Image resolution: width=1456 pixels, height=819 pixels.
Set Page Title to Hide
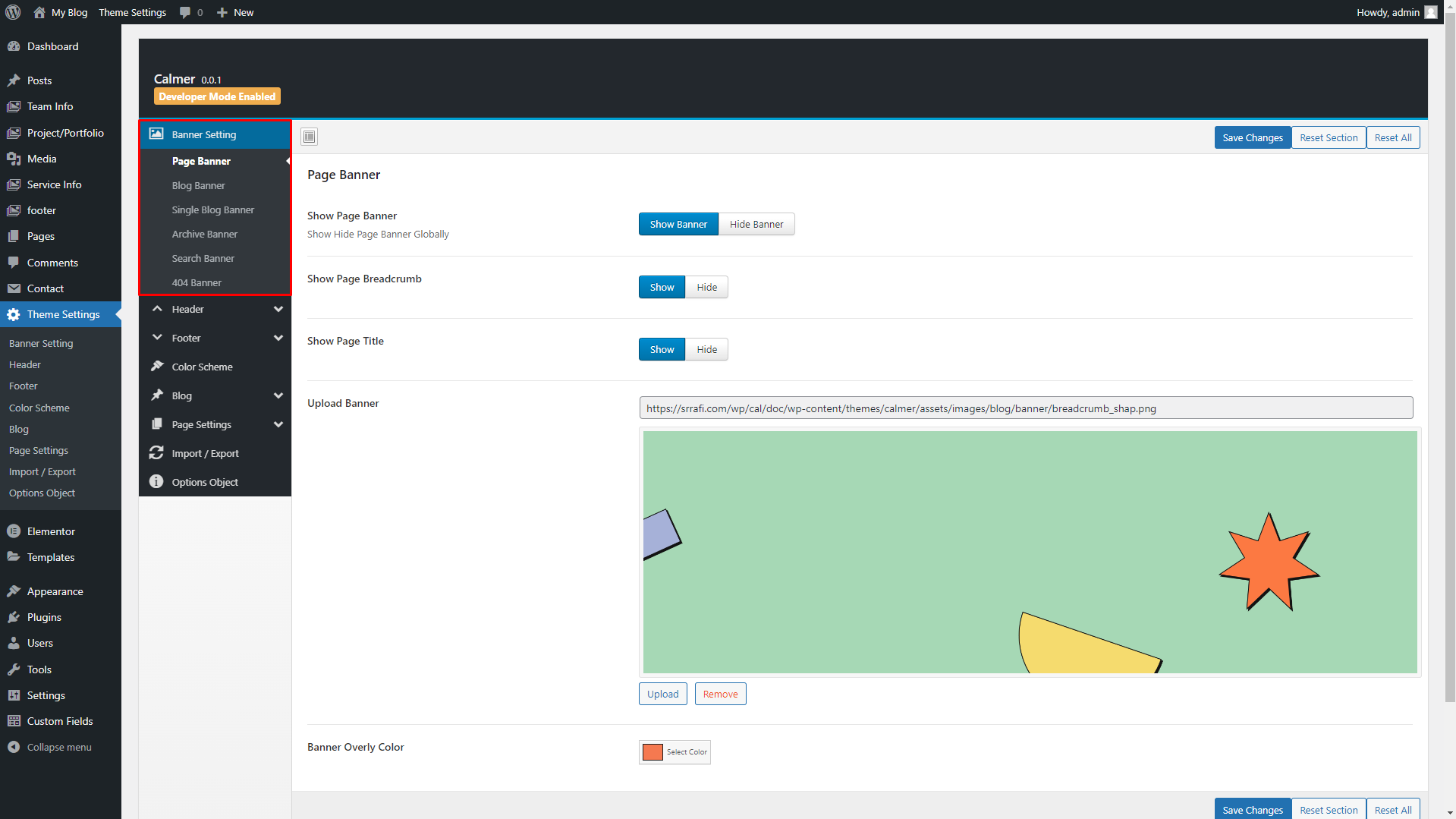(706, 349)
